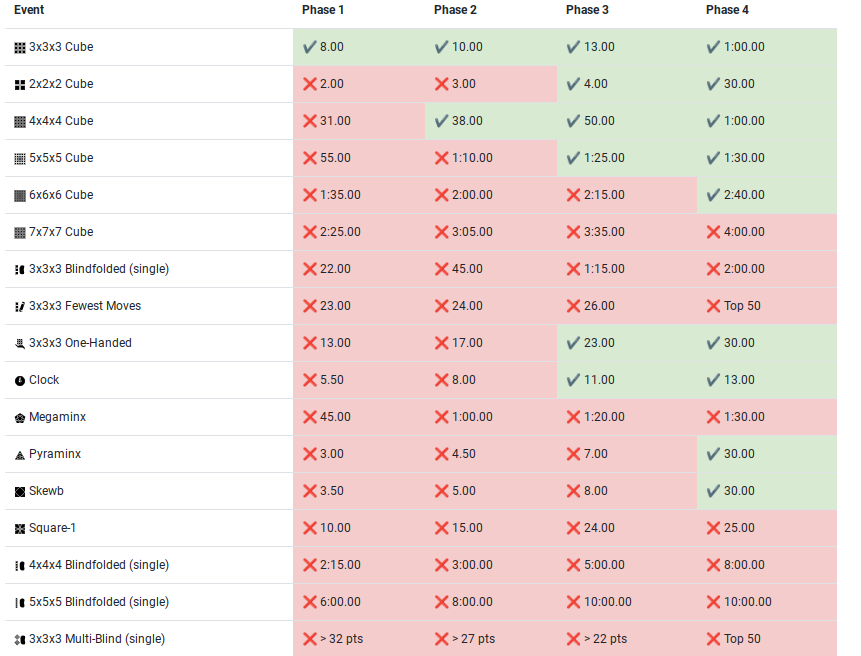The width and height of the screenshot is (861, 656).
Task: Select the Pyraminx row label
Action: 55,454
